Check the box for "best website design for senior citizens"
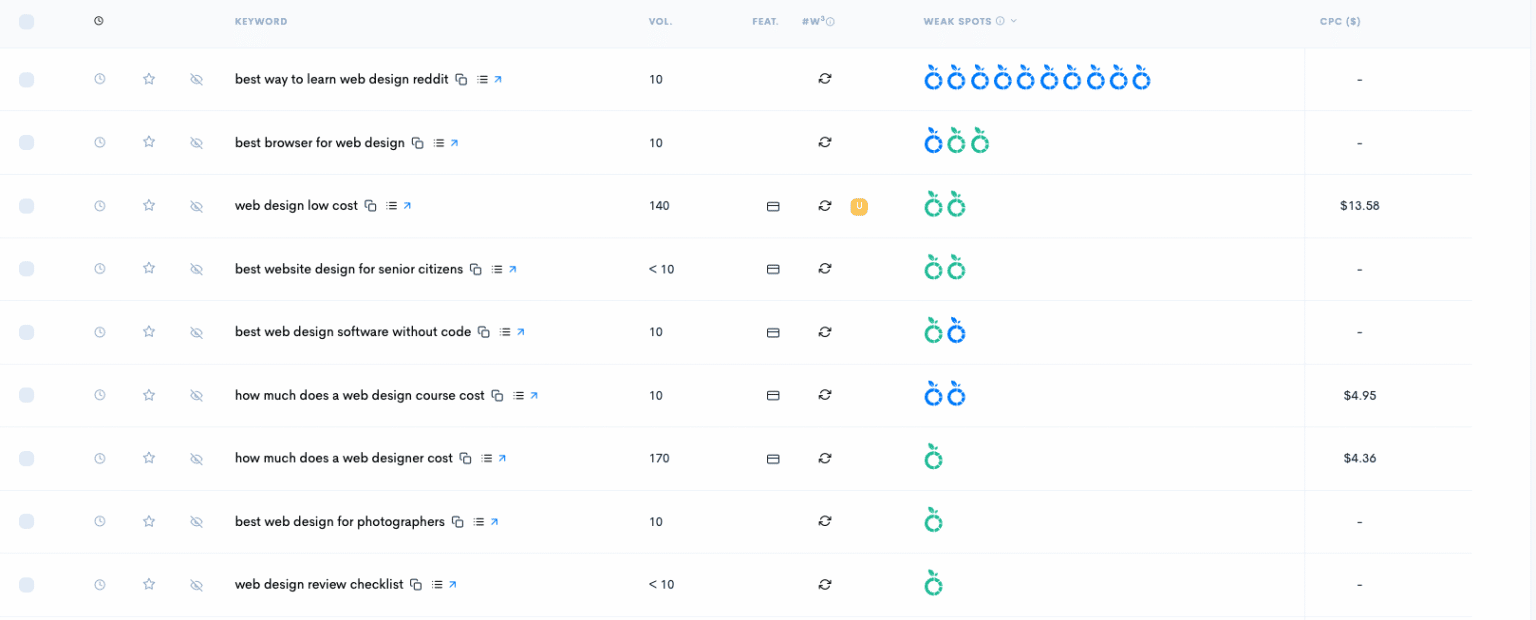 pyautogui.click(x=27, y=269)
